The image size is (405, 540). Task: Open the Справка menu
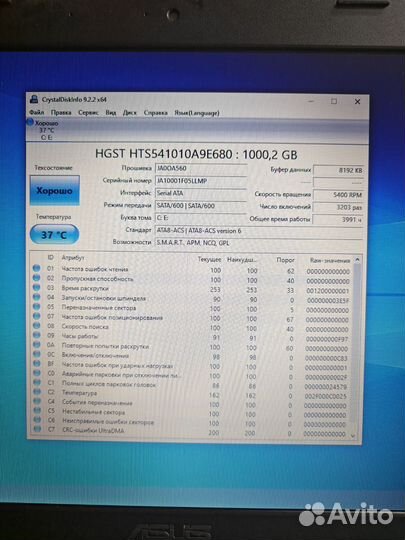[x=155, y=113]
